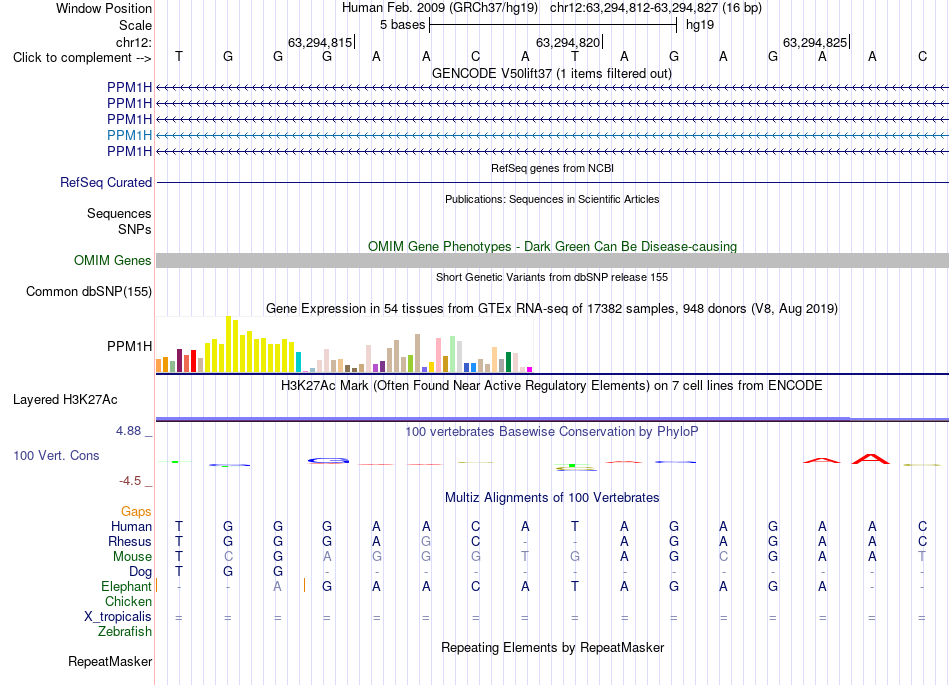Click the blue G in PhyloP conservation logo

tap(328, 460)
